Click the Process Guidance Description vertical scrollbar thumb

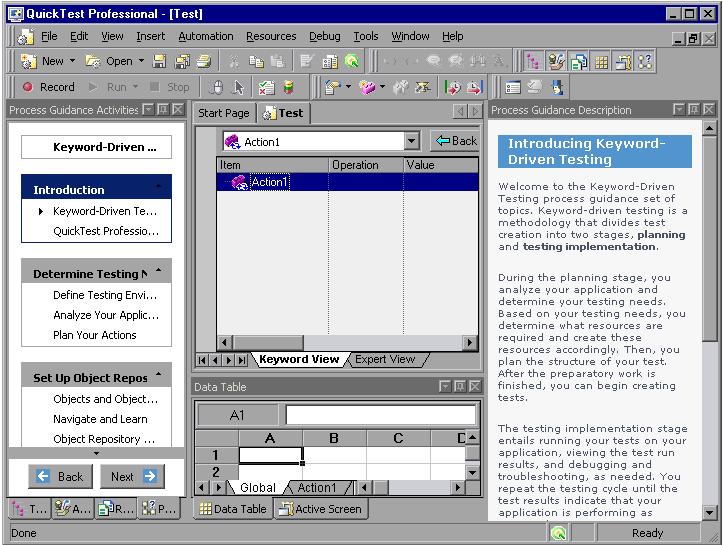coord(709,239)
